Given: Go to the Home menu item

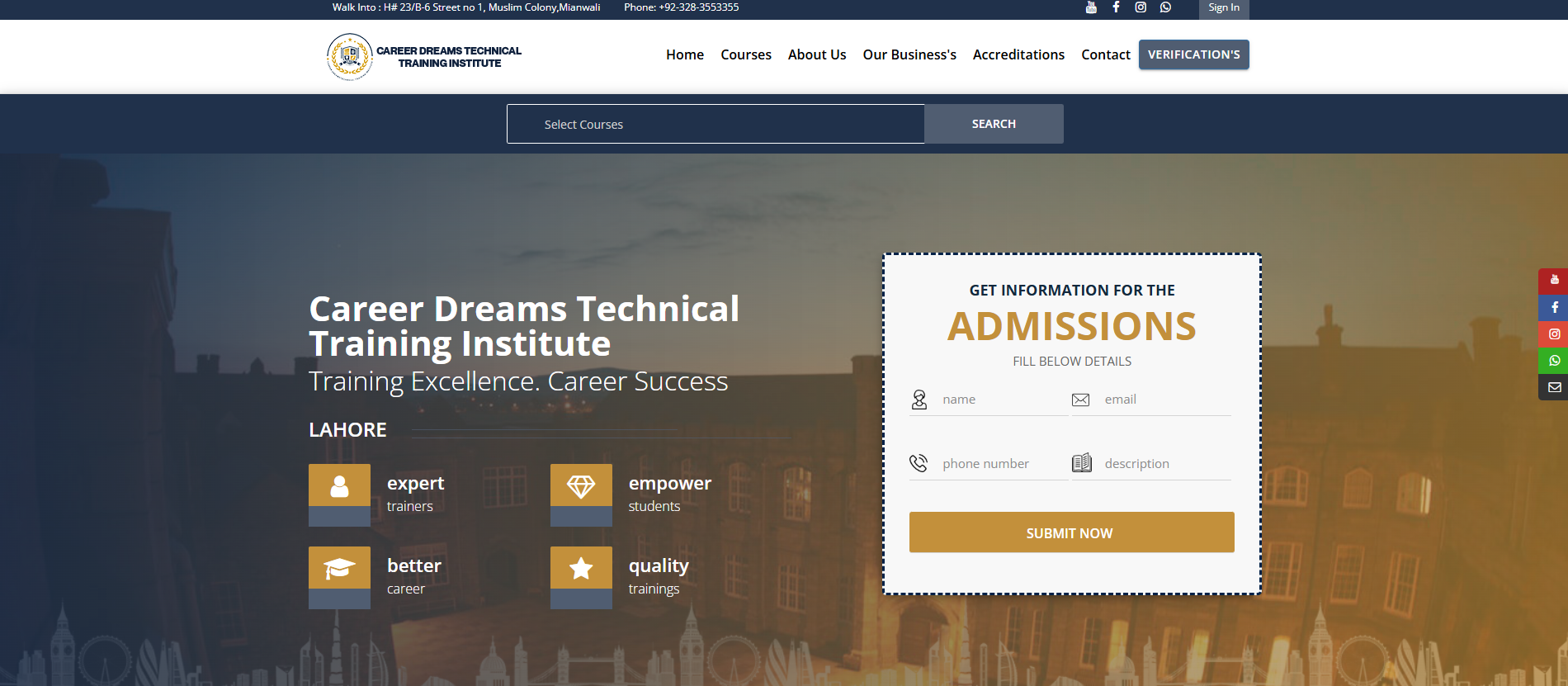Looking at the screenshot, I should pyautogui.click(x=685, y=54).
